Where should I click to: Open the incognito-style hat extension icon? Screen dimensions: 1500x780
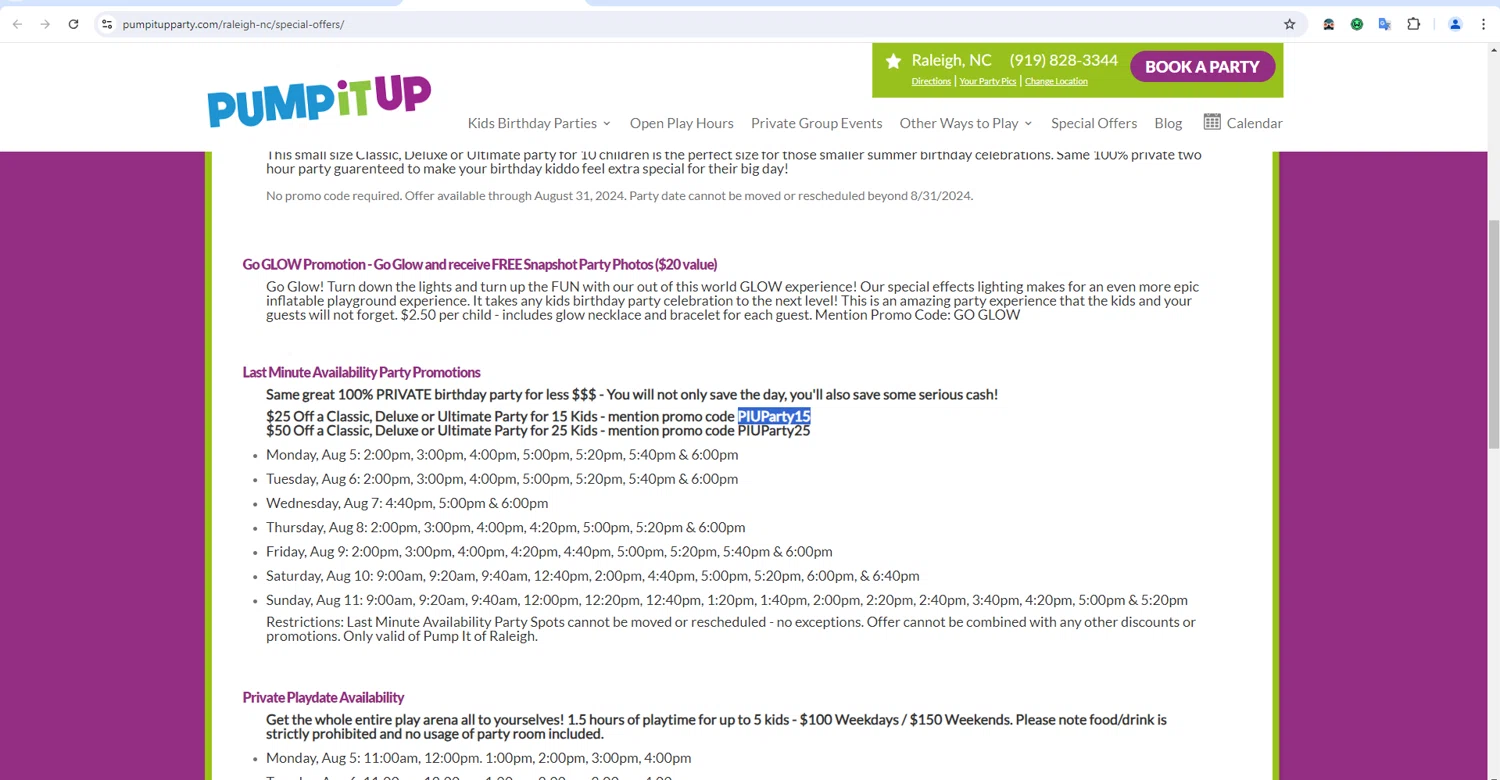1329,24
